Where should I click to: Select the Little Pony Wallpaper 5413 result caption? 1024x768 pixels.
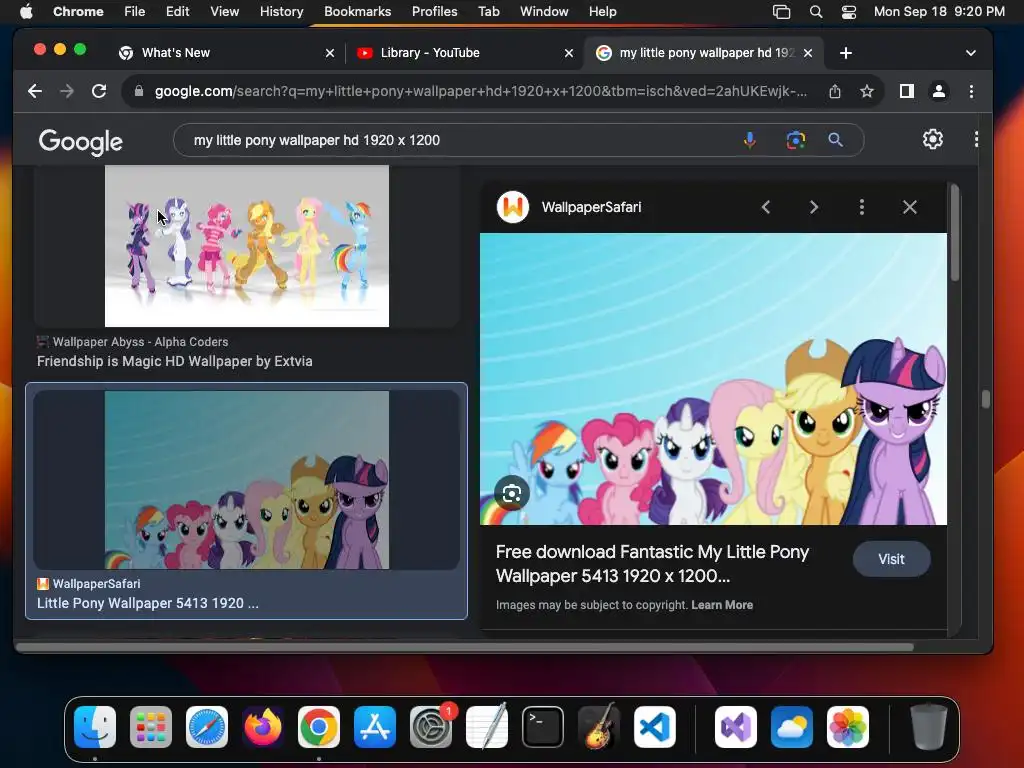point(148,603)
